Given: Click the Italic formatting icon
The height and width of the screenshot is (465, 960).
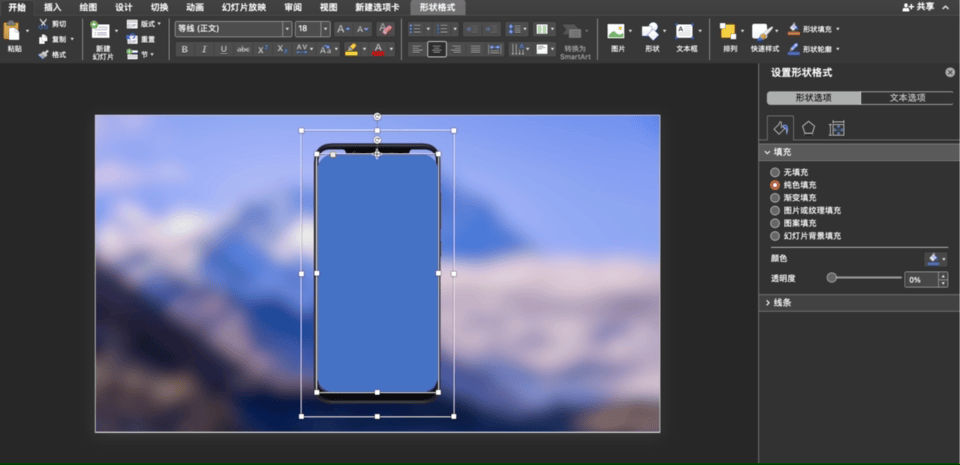Looking at the screenshot, I should pyautogui.click(x=204, y=49).
